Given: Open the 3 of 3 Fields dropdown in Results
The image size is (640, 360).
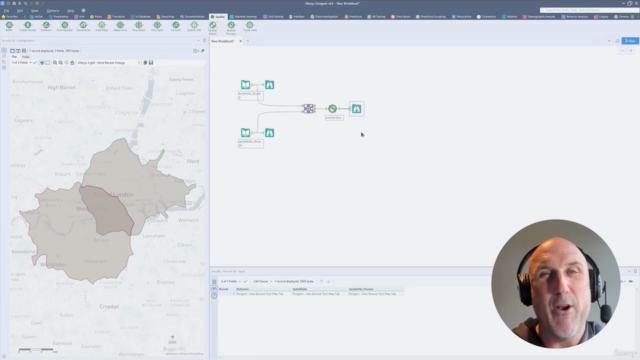Looking at the screenshot, I should point(231,281).
